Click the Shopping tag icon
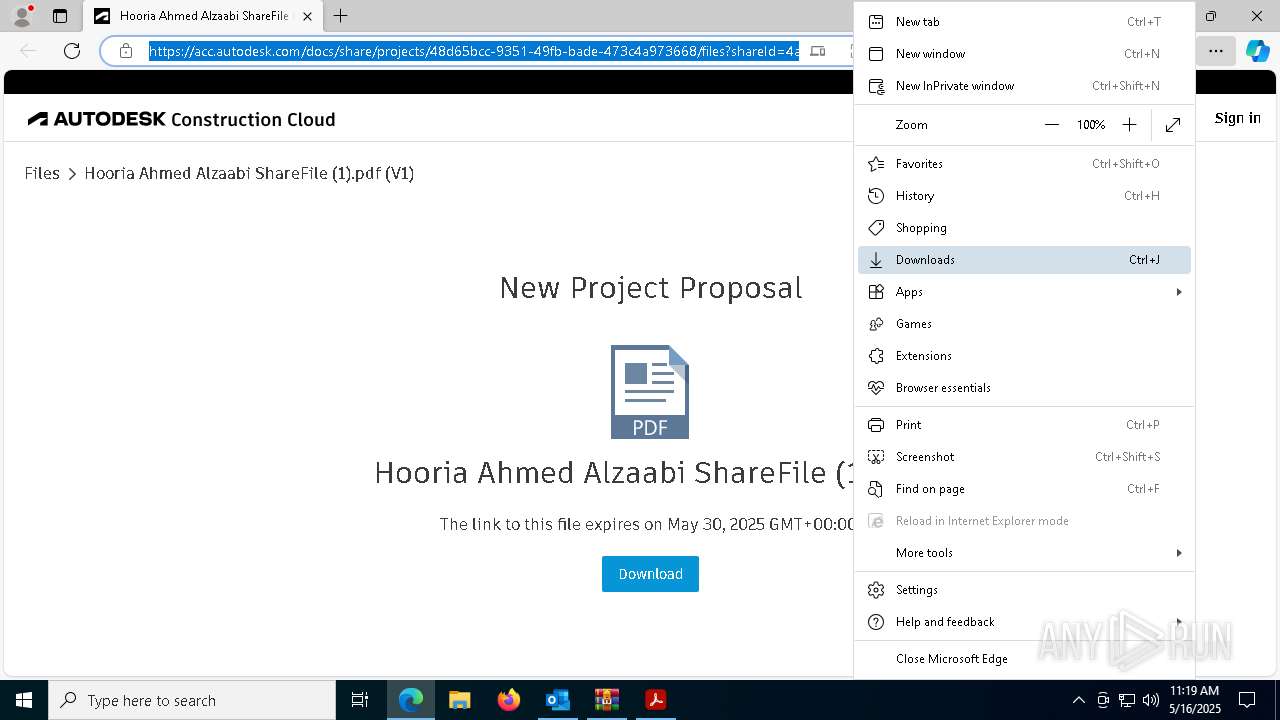Viewport: 1280px width, 720px height. [876, 228]
